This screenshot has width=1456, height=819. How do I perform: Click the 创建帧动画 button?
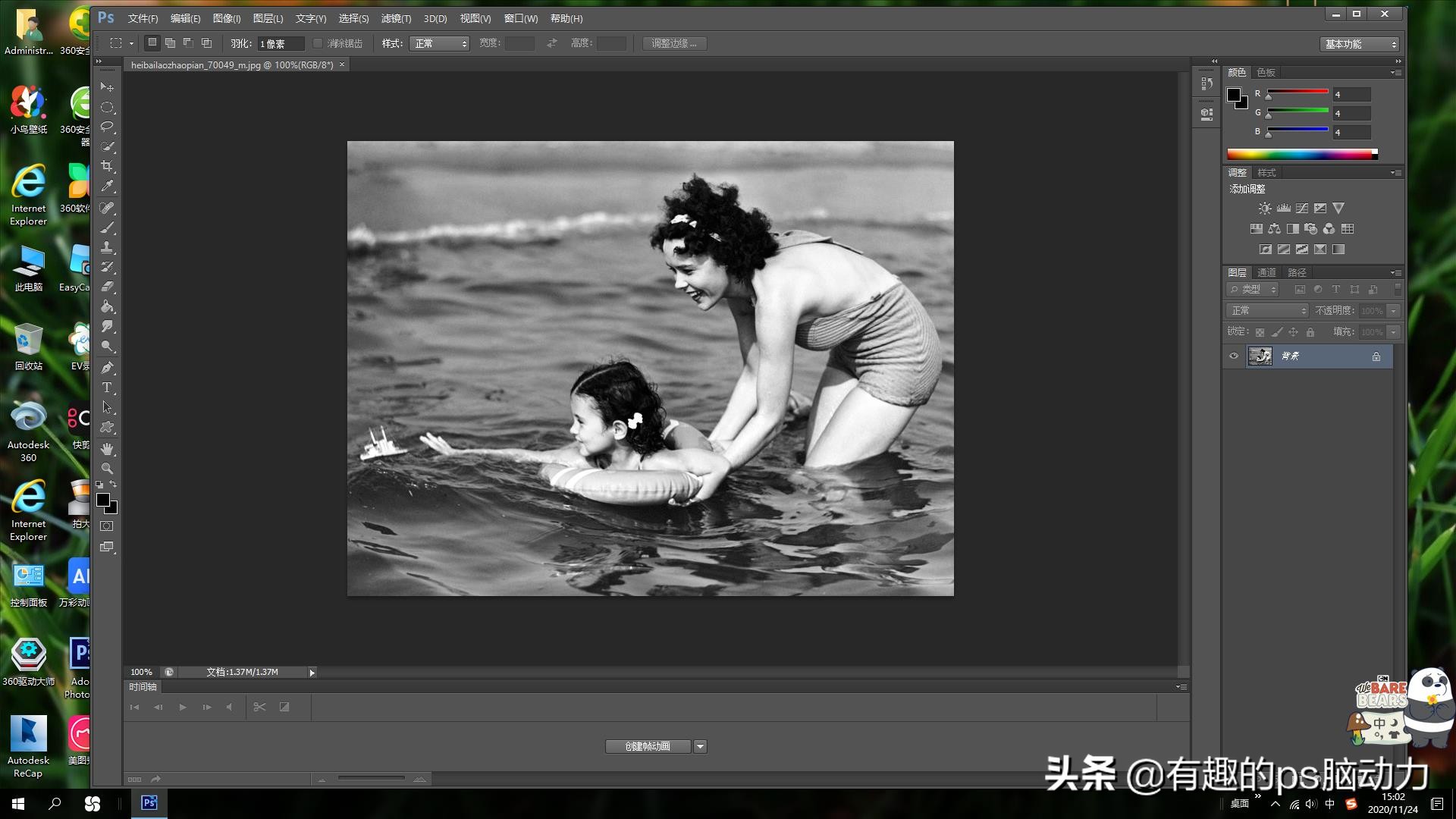(x=648, y=747)
